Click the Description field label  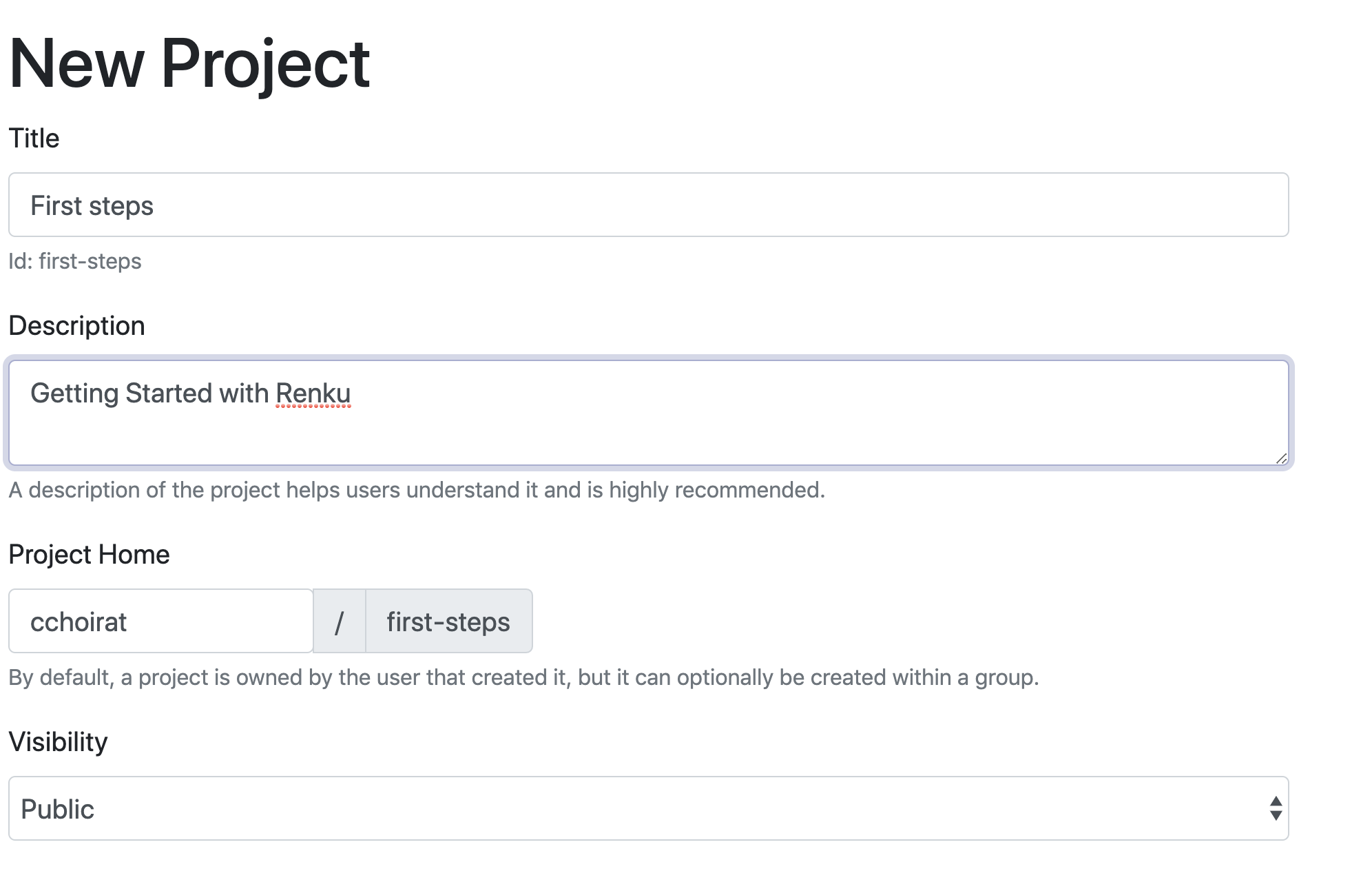76,325
